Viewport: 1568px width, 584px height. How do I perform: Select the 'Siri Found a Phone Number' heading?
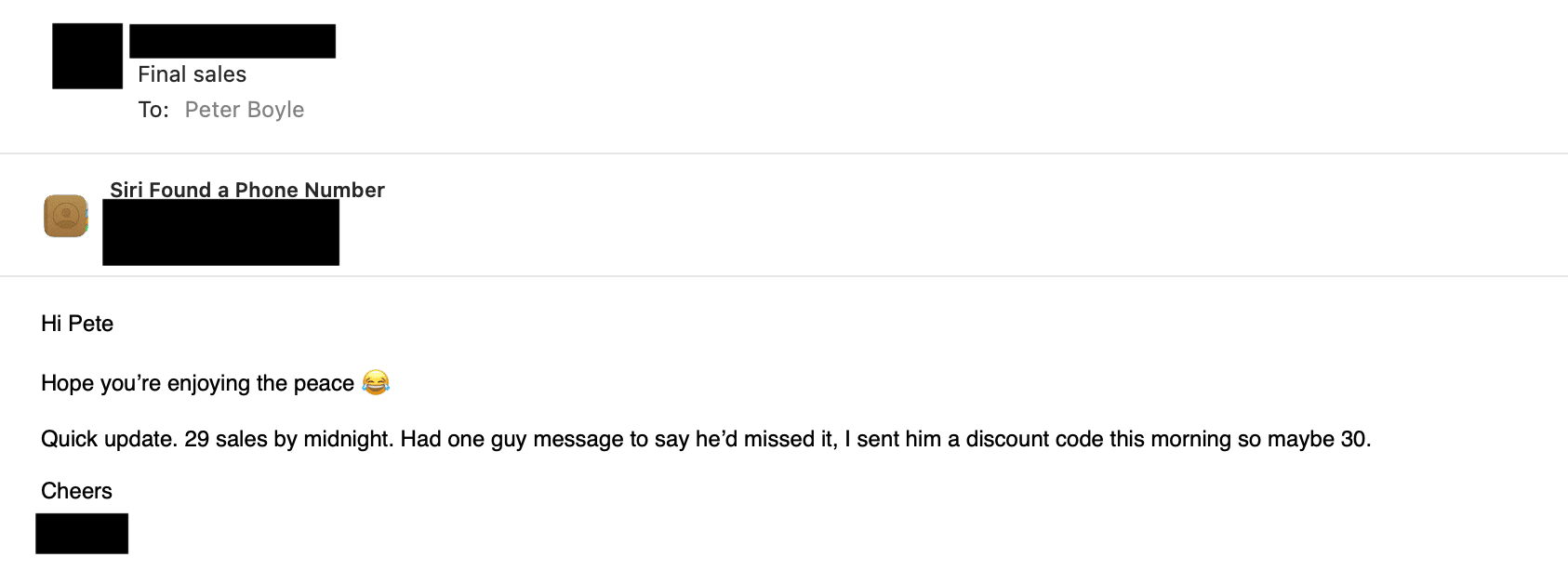tap(247, 190)
